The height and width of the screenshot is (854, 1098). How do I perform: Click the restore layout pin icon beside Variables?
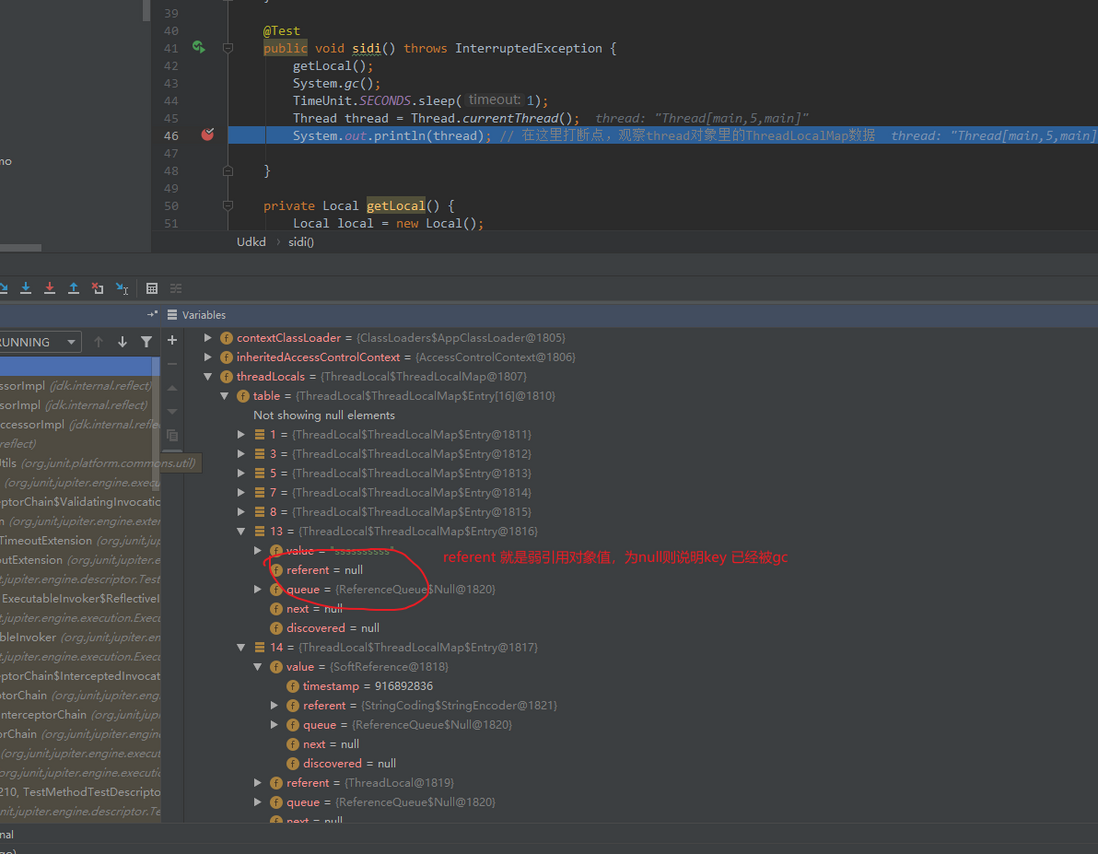pos(152,314)
